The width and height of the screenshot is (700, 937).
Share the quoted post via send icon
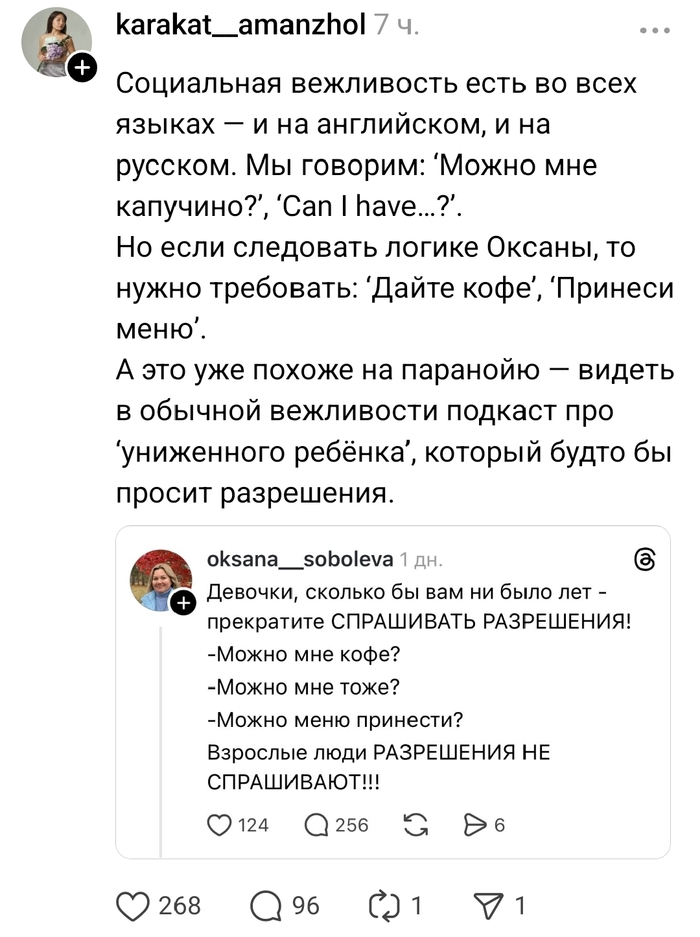(473, 825)
